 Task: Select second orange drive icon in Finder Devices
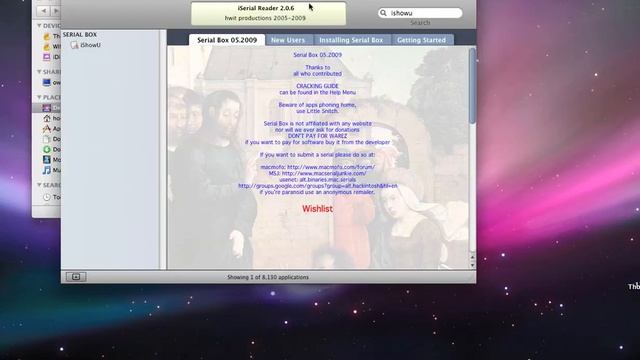click(47, 47)
